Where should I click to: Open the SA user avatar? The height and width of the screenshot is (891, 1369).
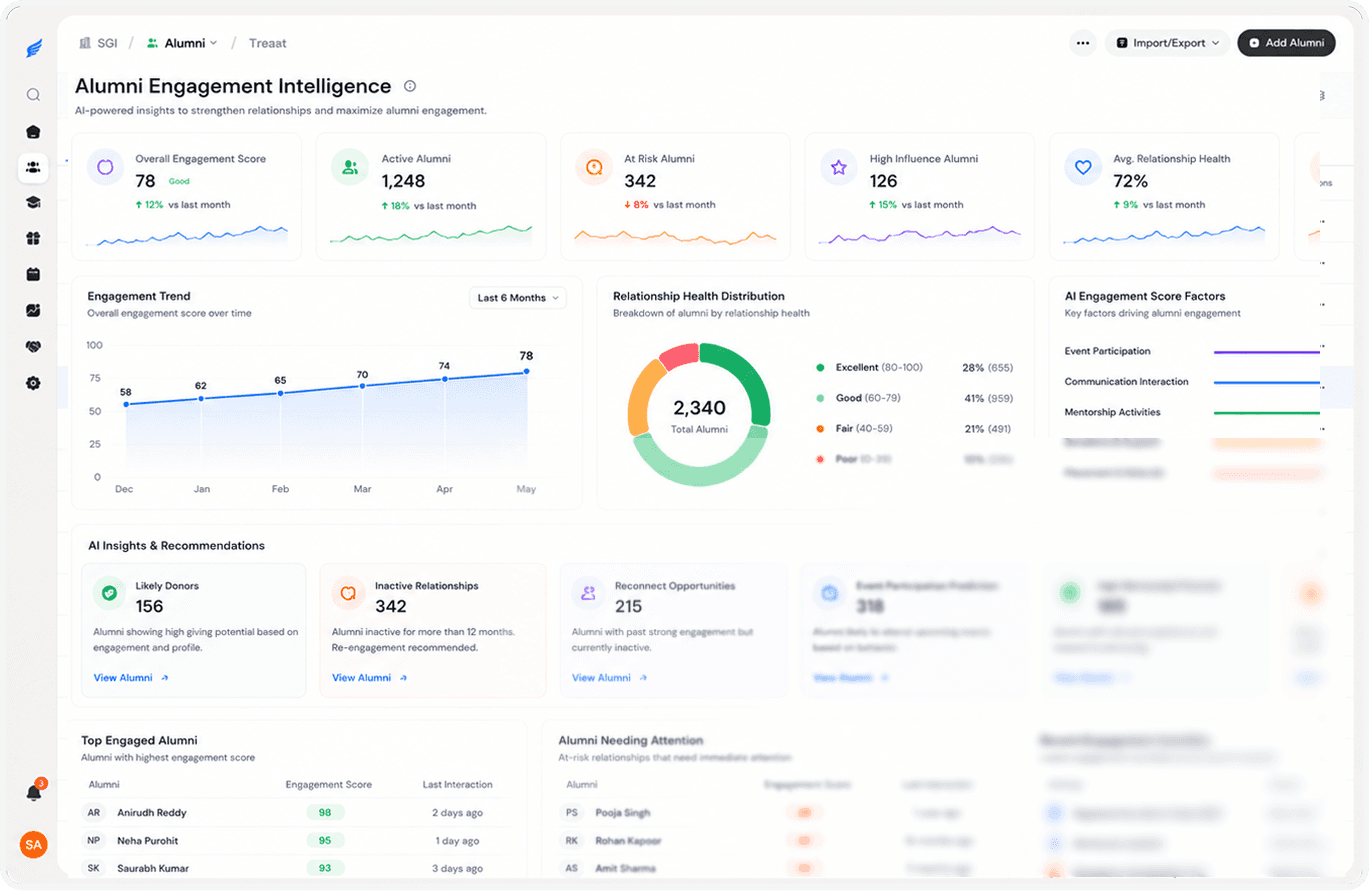[x=34, y=845]
